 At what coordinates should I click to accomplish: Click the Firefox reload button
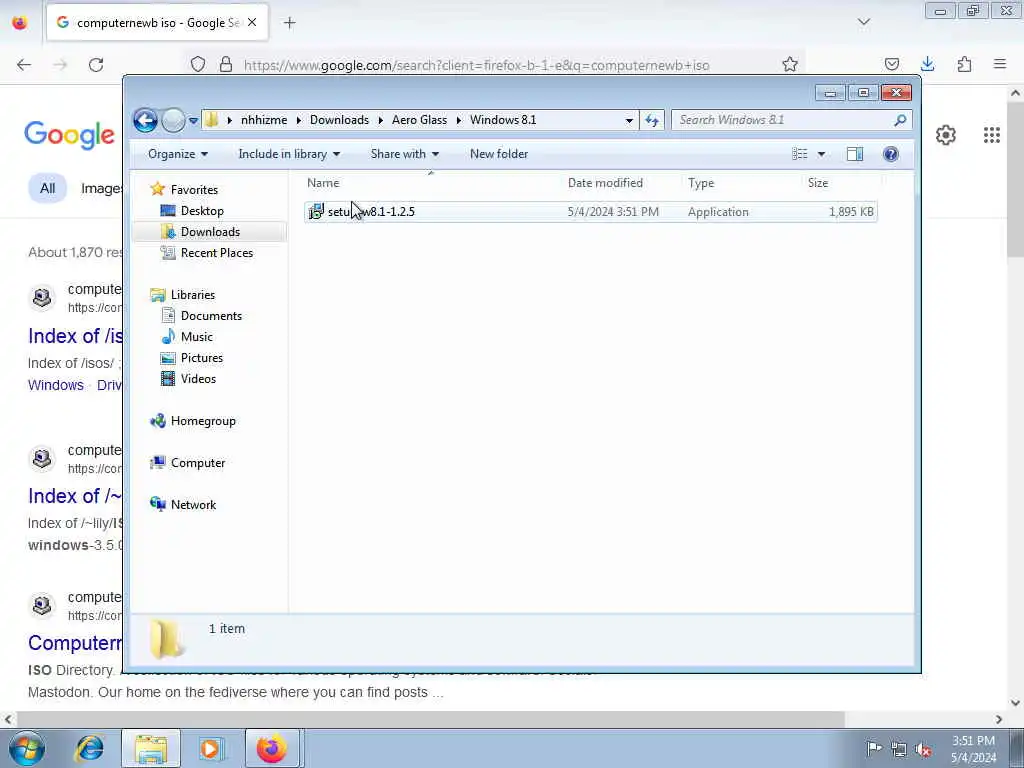pos(96,65)
